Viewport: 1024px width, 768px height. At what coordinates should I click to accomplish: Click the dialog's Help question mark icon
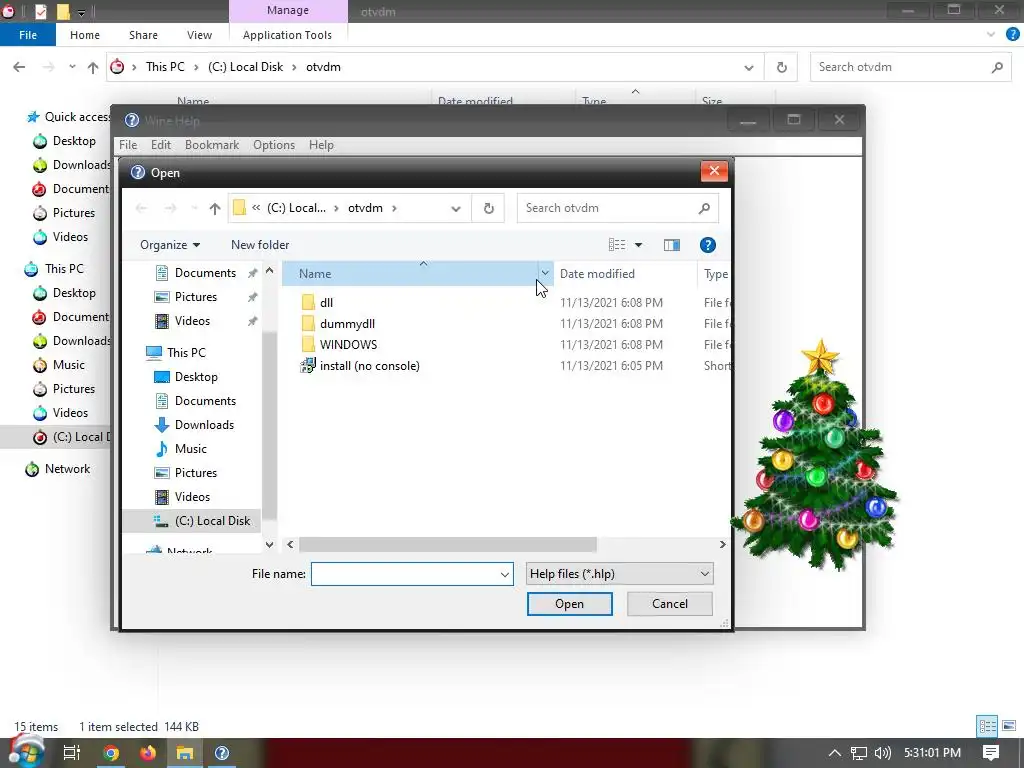point(707,245)
